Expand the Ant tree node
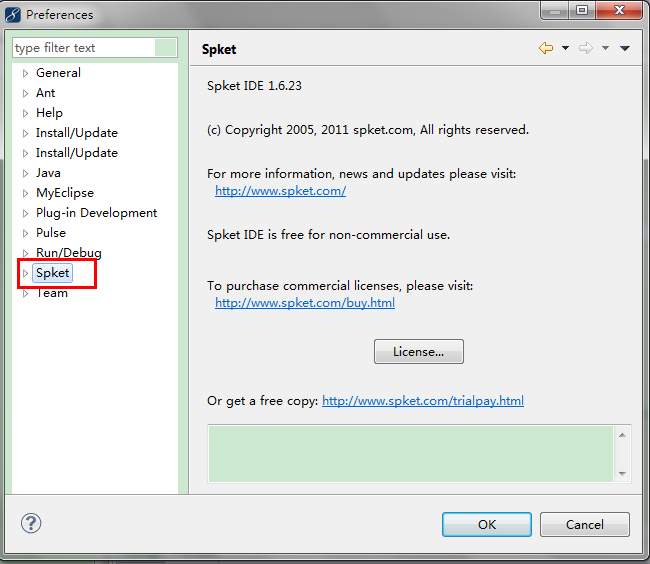This screenshot has width=650, height=564. [x=25, y=93]
